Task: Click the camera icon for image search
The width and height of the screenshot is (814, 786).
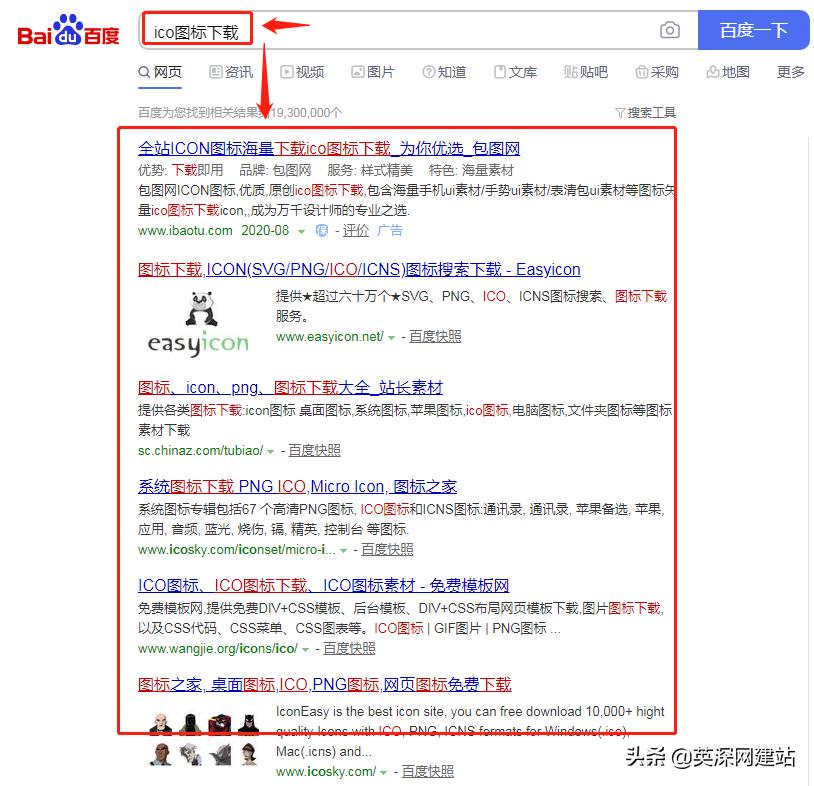Action: [668, 30]
